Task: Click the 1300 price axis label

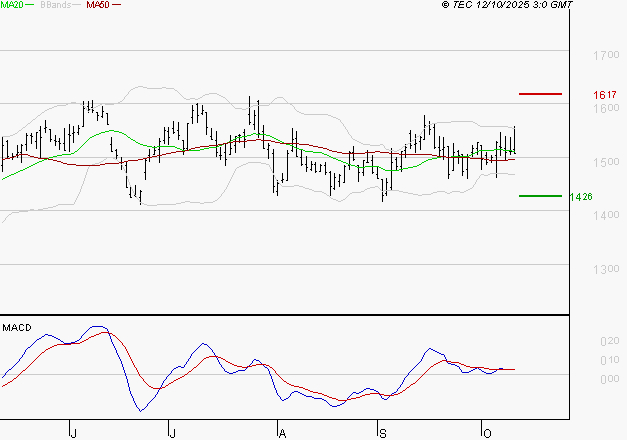Action: [x=606, y=270]
